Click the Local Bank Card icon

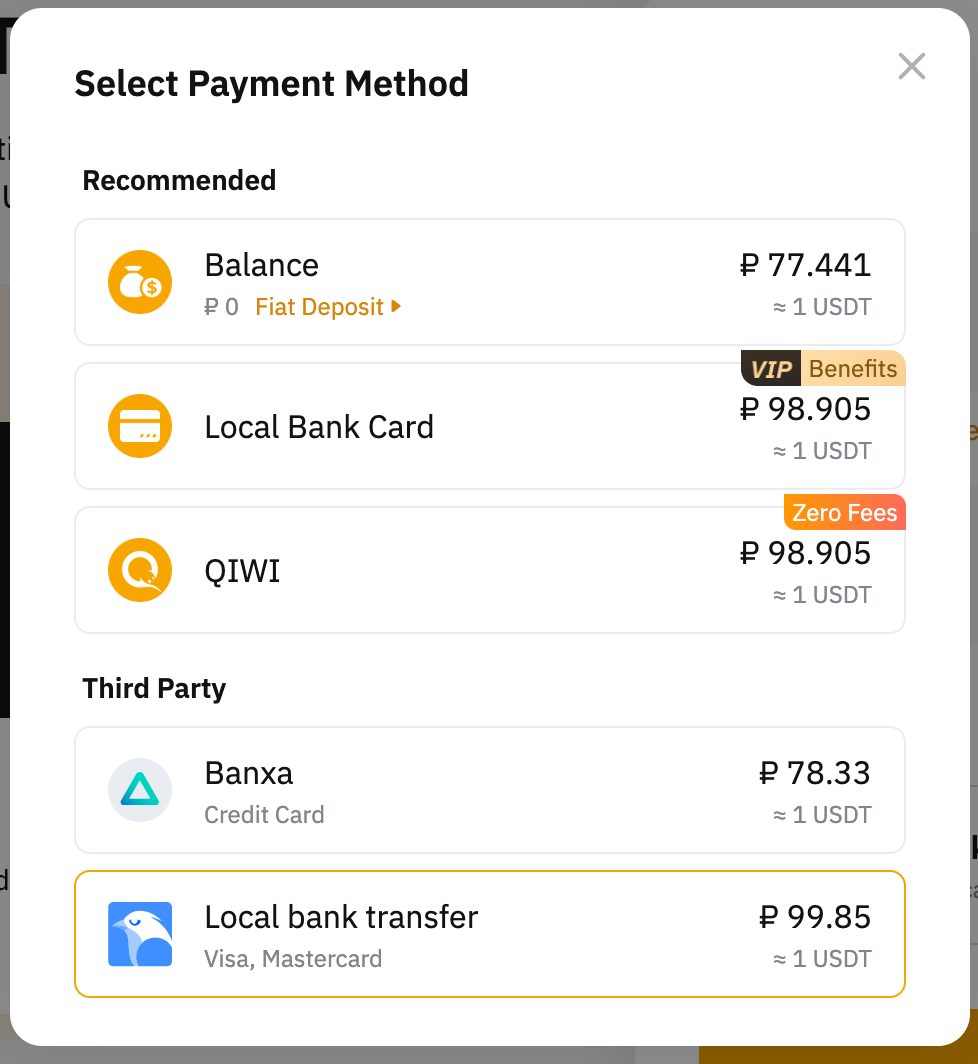(x=140, y=426)
